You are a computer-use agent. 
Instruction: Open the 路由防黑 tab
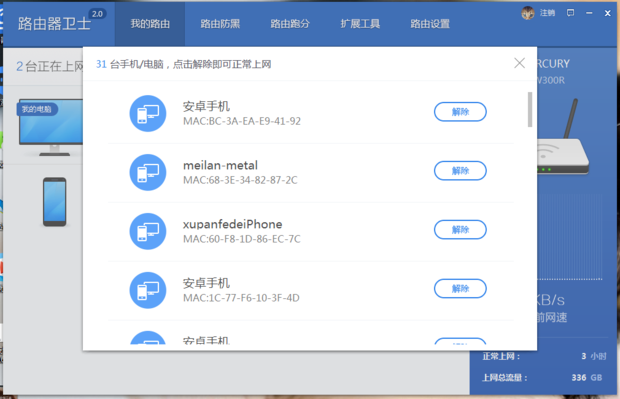220,24
